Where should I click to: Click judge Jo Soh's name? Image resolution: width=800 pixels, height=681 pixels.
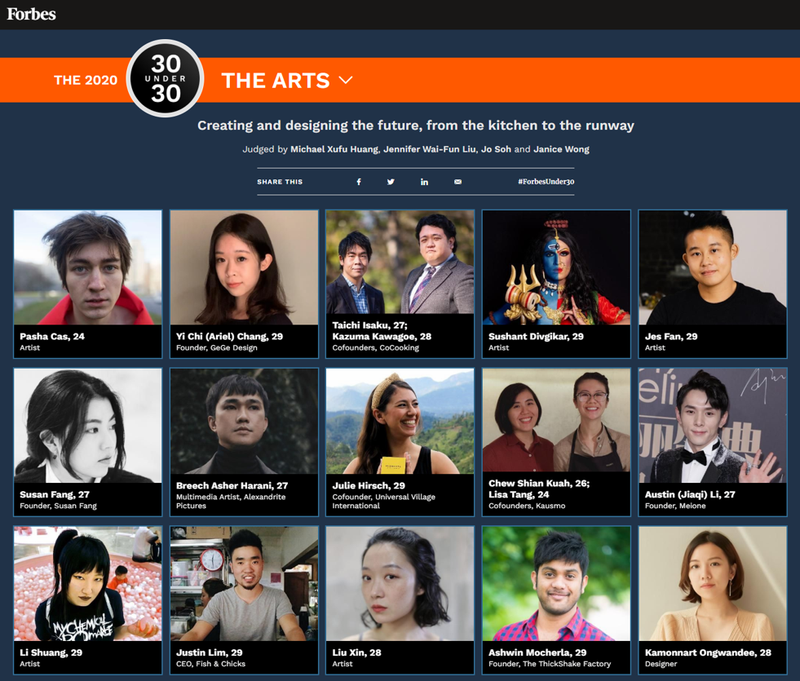click(x=496, y=149)
